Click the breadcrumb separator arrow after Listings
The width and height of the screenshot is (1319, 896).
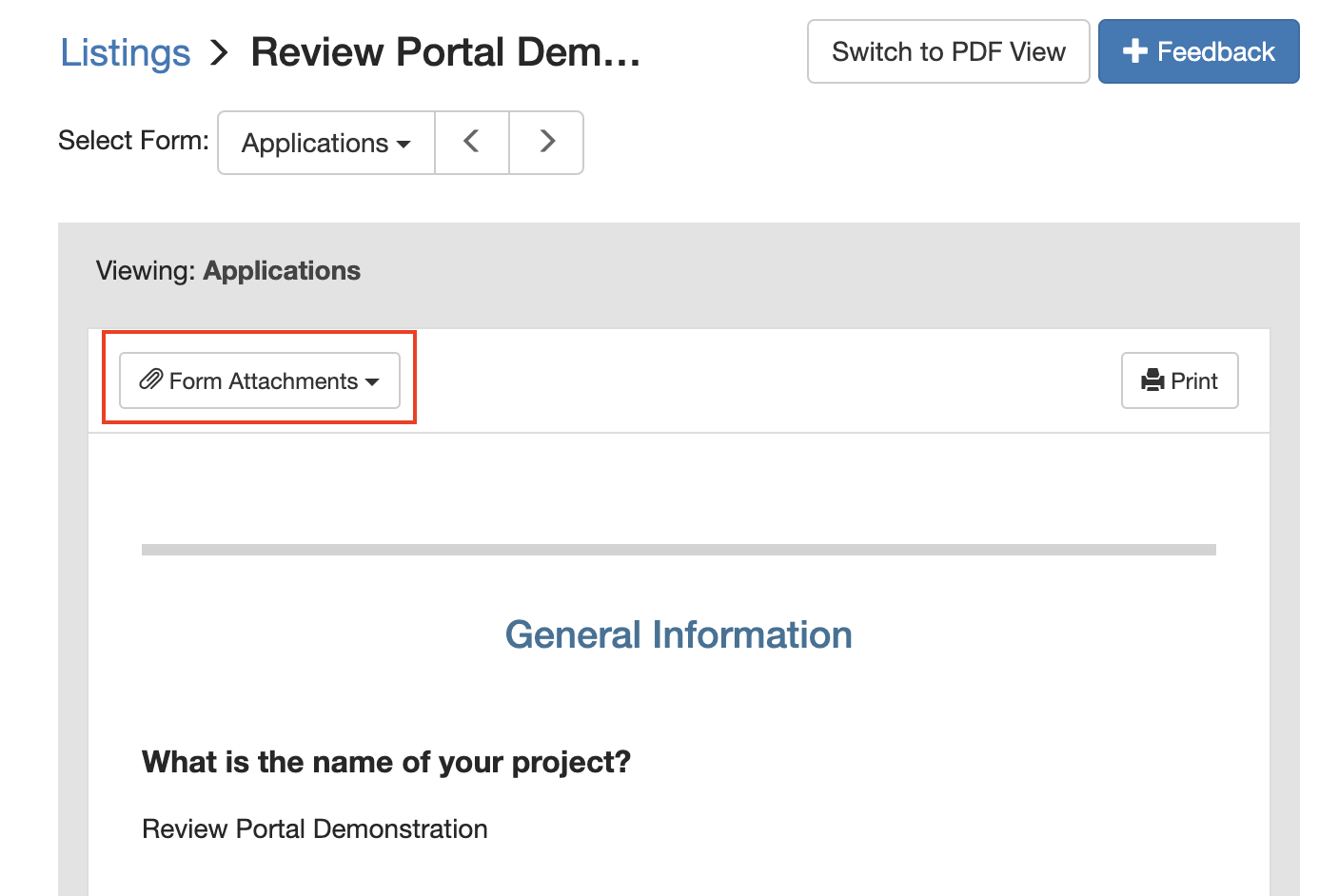pos(219,52)
